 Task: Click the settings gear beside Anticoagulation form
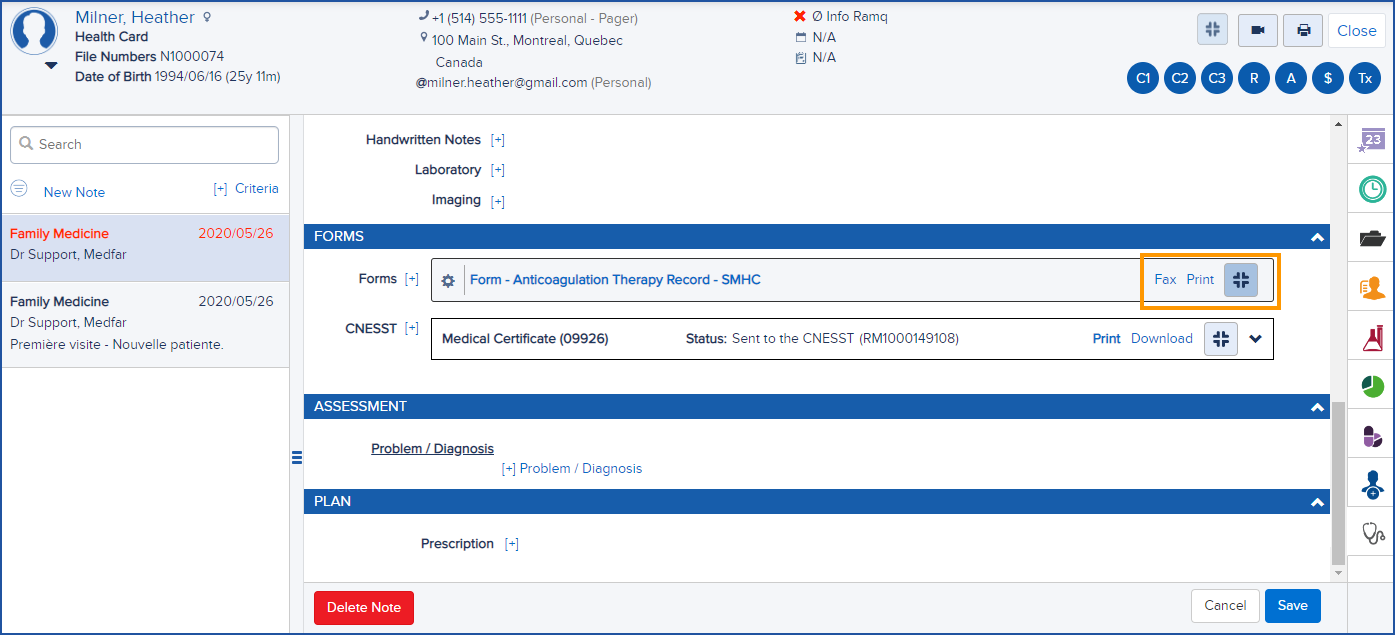click(447, 280)
